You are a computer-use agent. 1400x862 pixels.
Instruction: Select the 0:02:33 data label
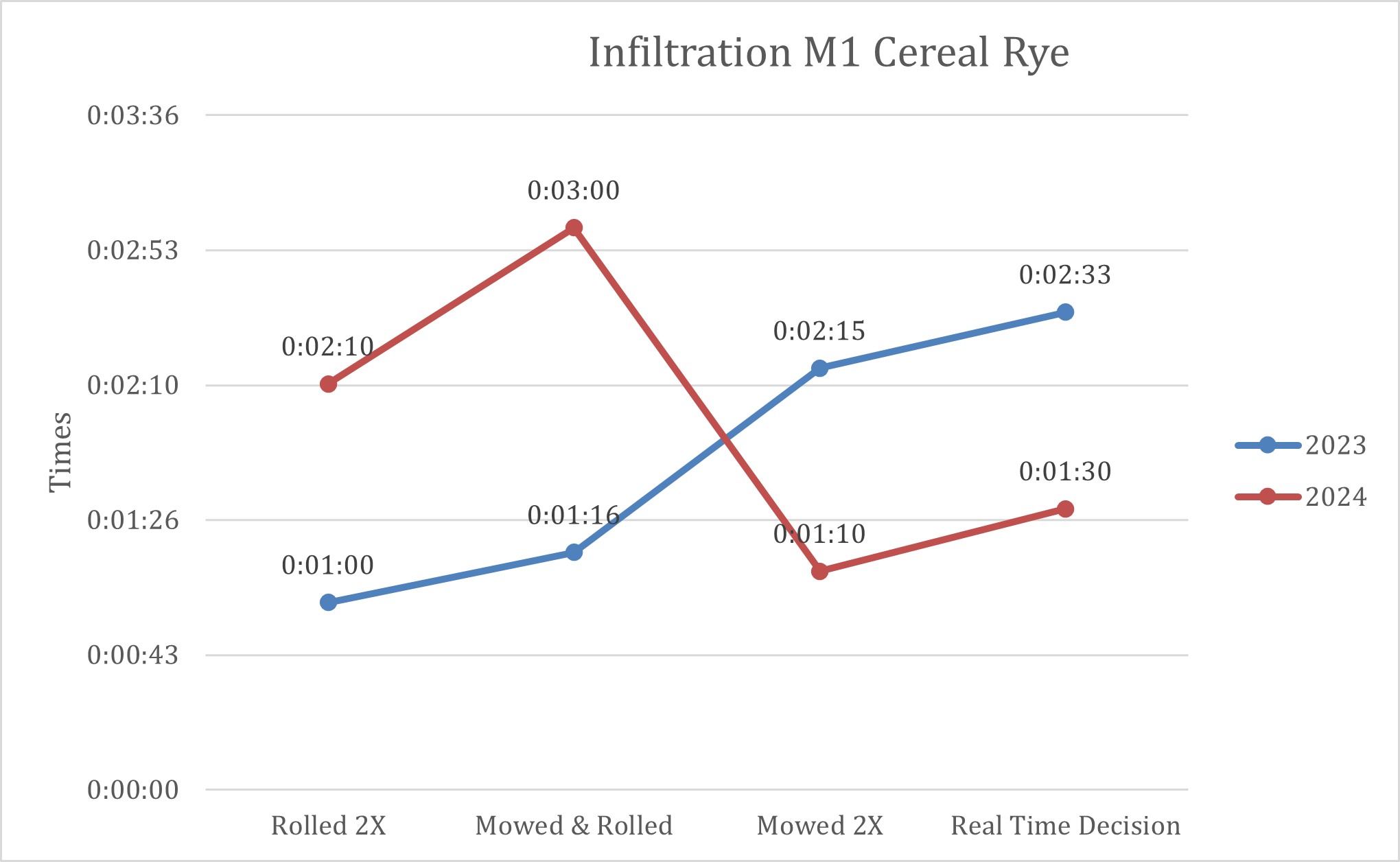coord(1064,275)
